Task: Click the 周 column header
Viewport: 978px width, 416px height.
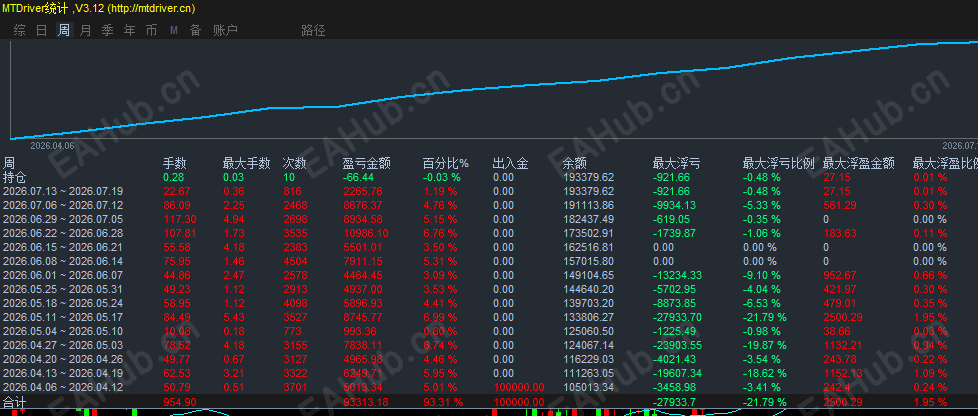Action: tap(9, 163)
